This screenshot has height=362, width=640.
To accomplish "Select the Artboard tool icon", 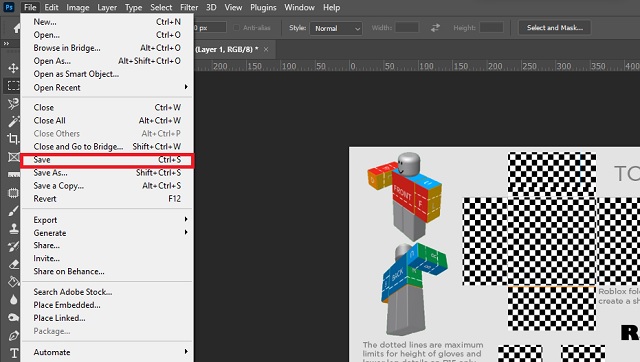I will [13, 193].
